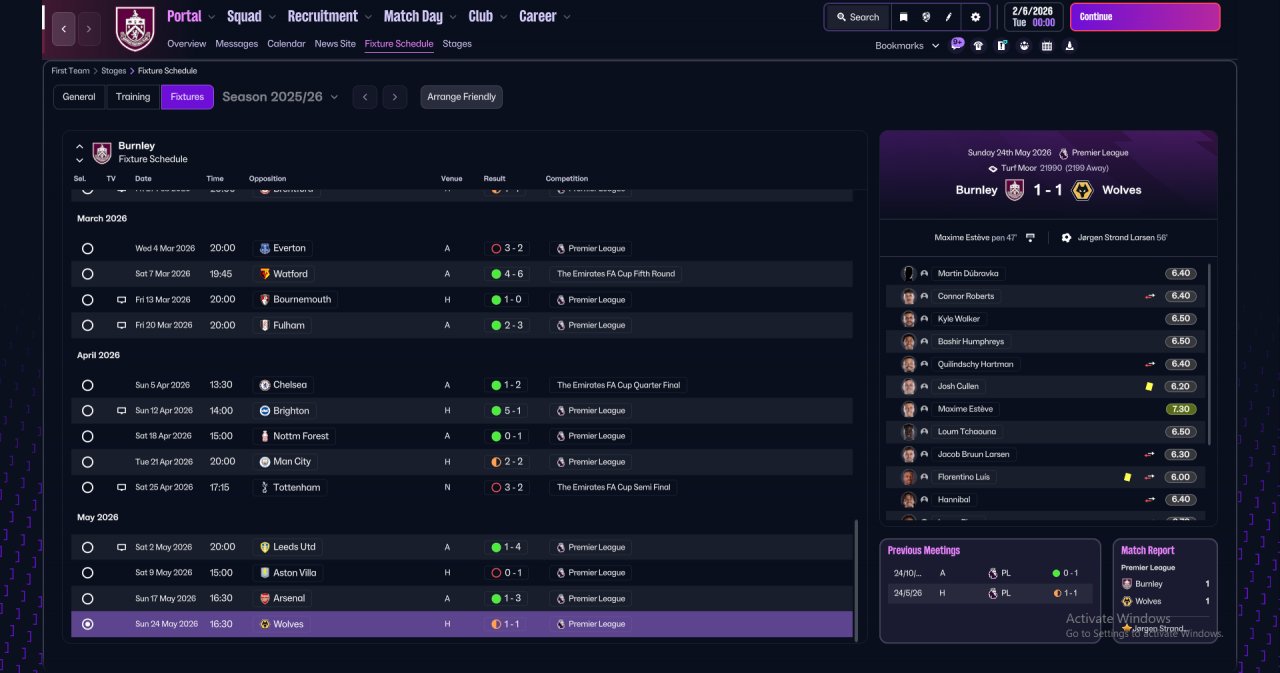This screenshot has height=673, width=1280.
Task: Expand the Squad menu dropdown arrow
Action: click(x=271, y=17)
